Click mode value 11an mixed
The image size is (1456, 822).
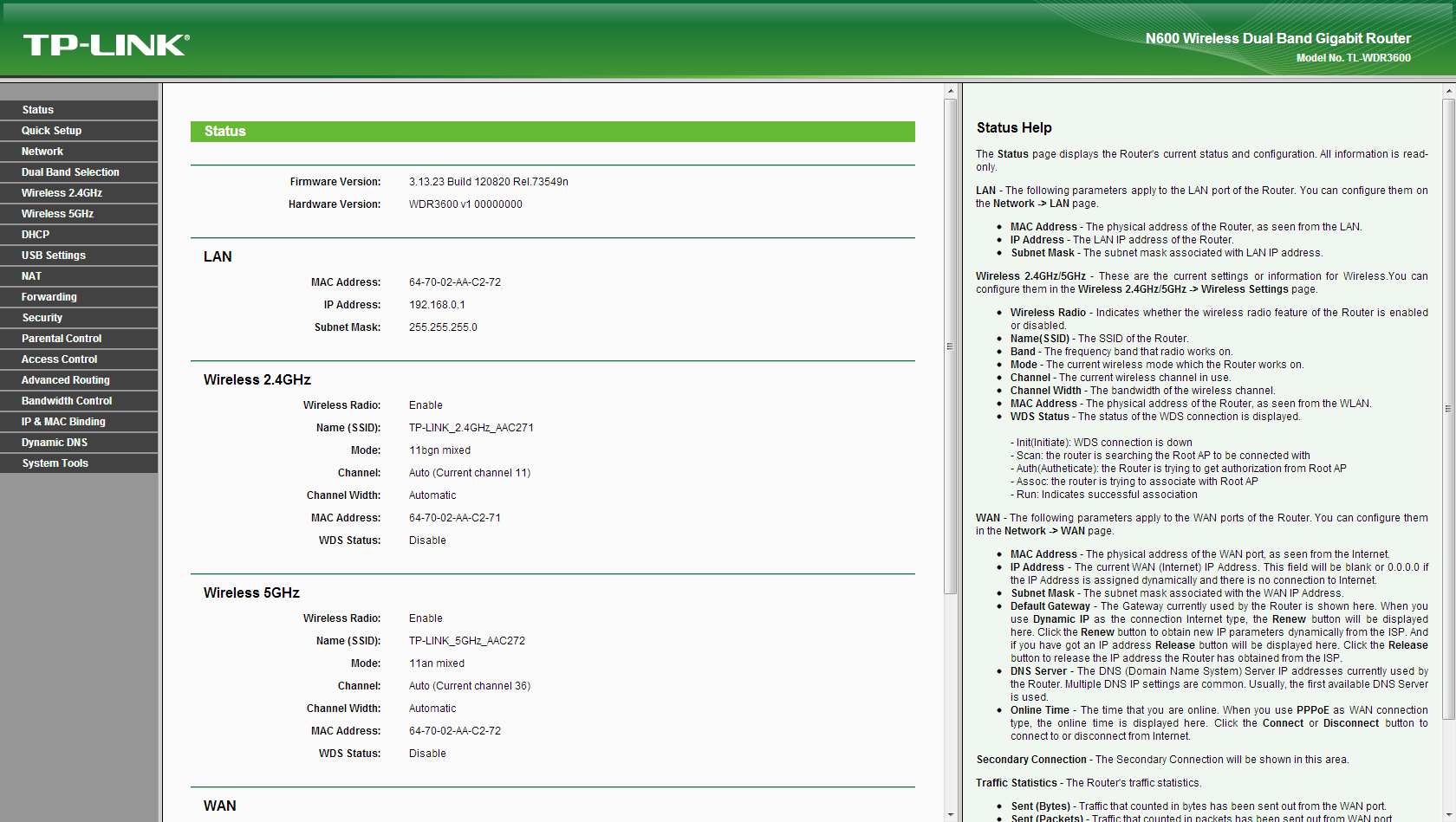point(437,663)
